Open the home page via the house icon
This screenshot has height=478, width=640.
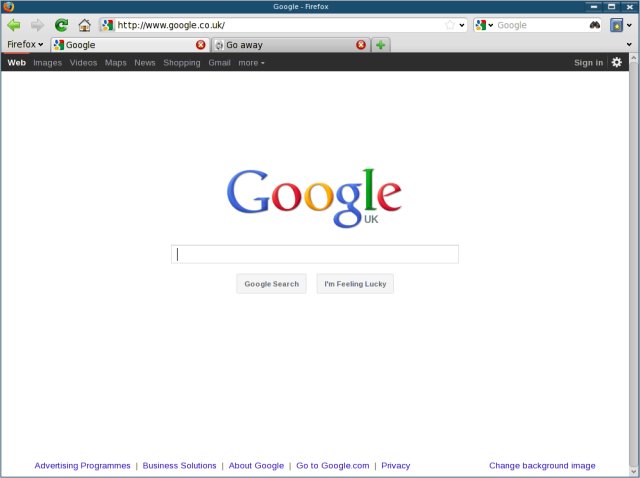84,25
